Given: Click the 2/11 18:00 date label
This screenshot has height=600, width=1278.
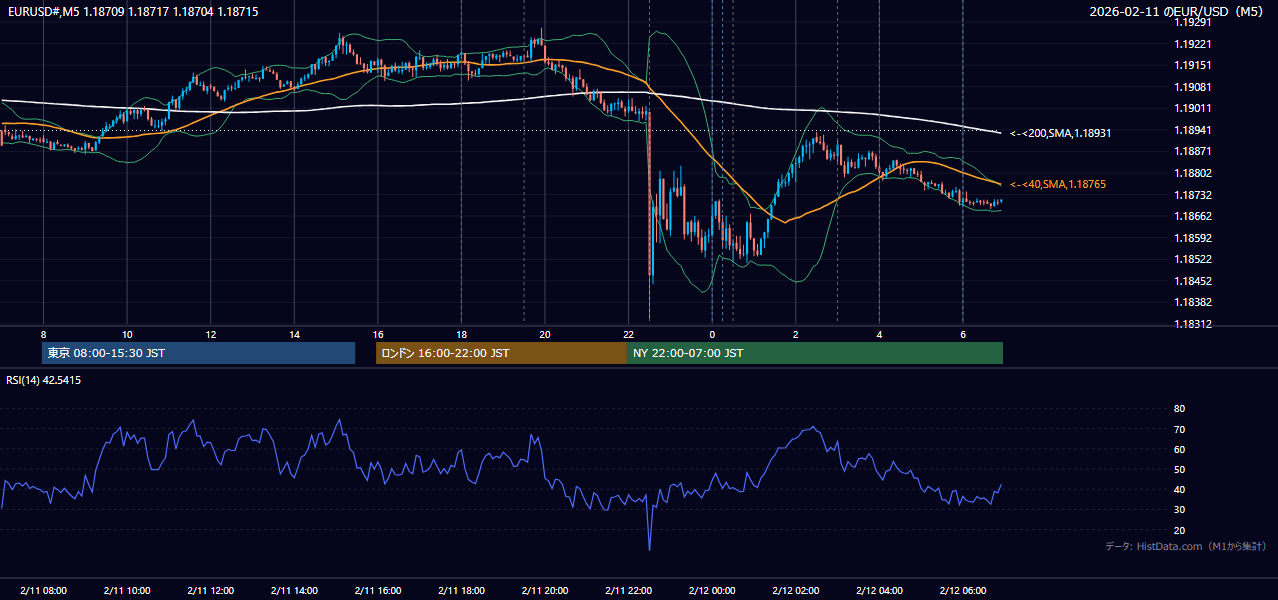Looking at the screenshot, I should click(x=461, y=590).
